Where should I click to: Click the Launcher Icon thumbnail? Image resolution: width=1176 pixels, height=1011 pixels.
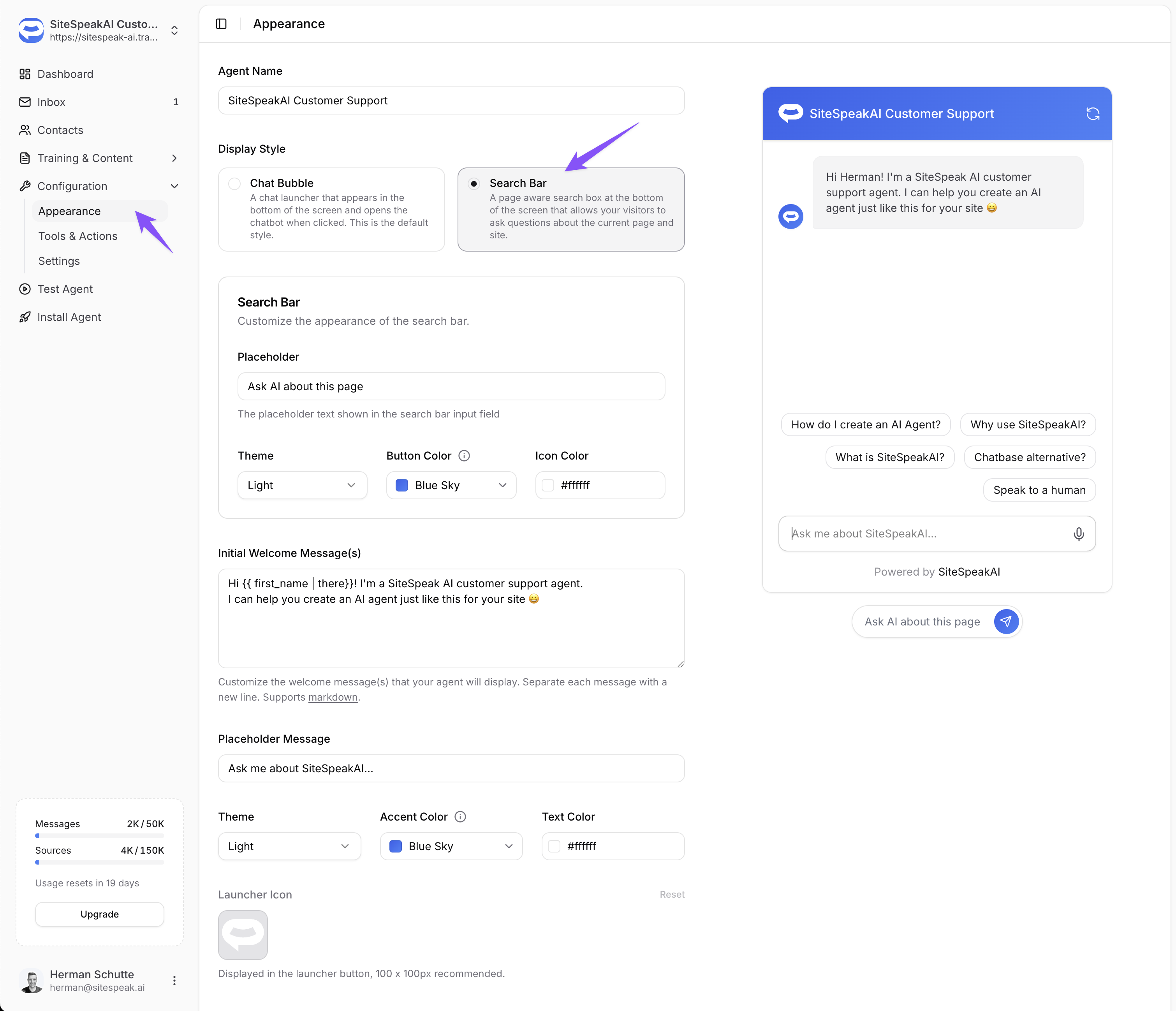[243, 935]
